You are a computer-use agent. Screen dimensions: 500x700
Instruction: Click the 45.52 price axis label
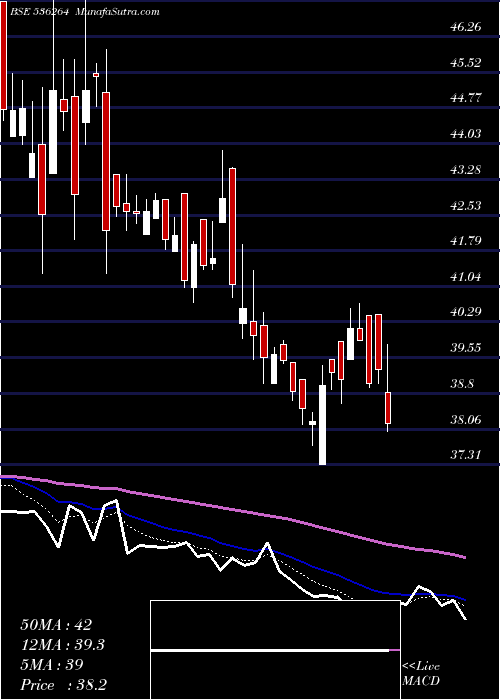(x=466, y=62)
